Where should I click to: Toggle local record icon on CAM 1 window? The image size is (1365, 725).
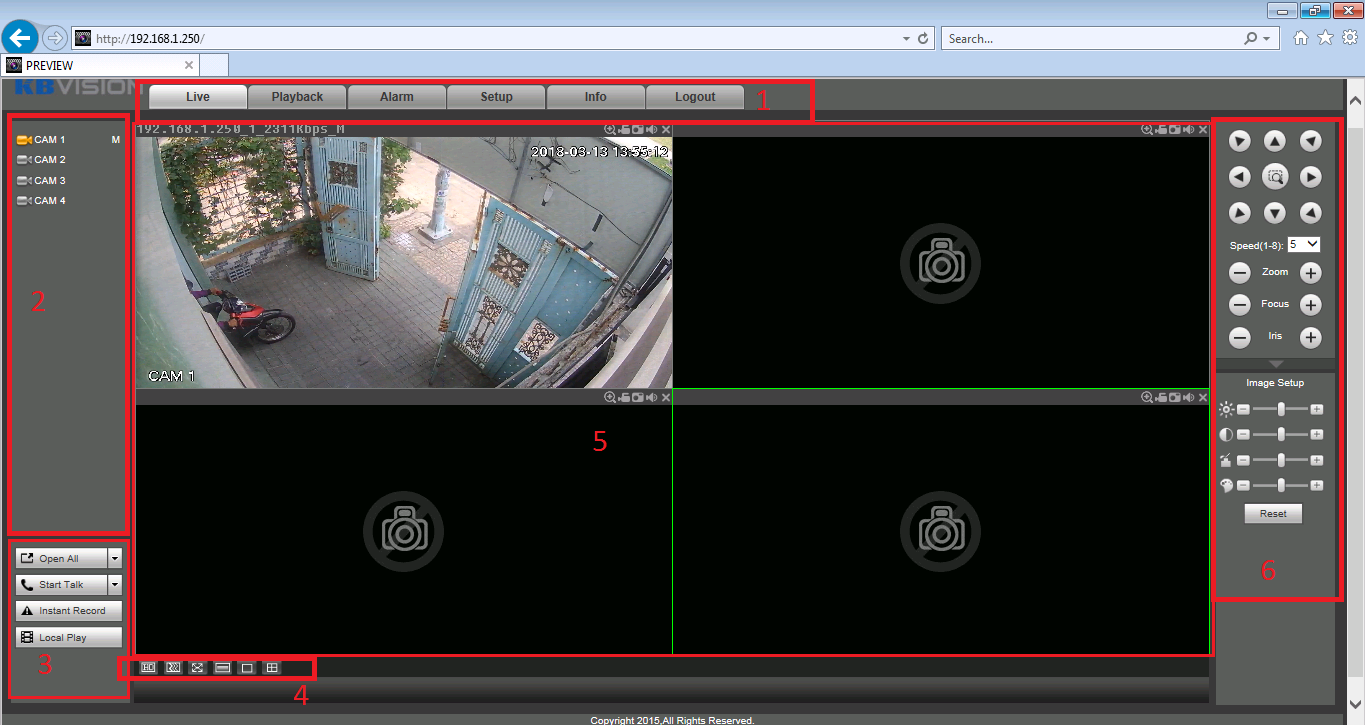pos(624,130)
